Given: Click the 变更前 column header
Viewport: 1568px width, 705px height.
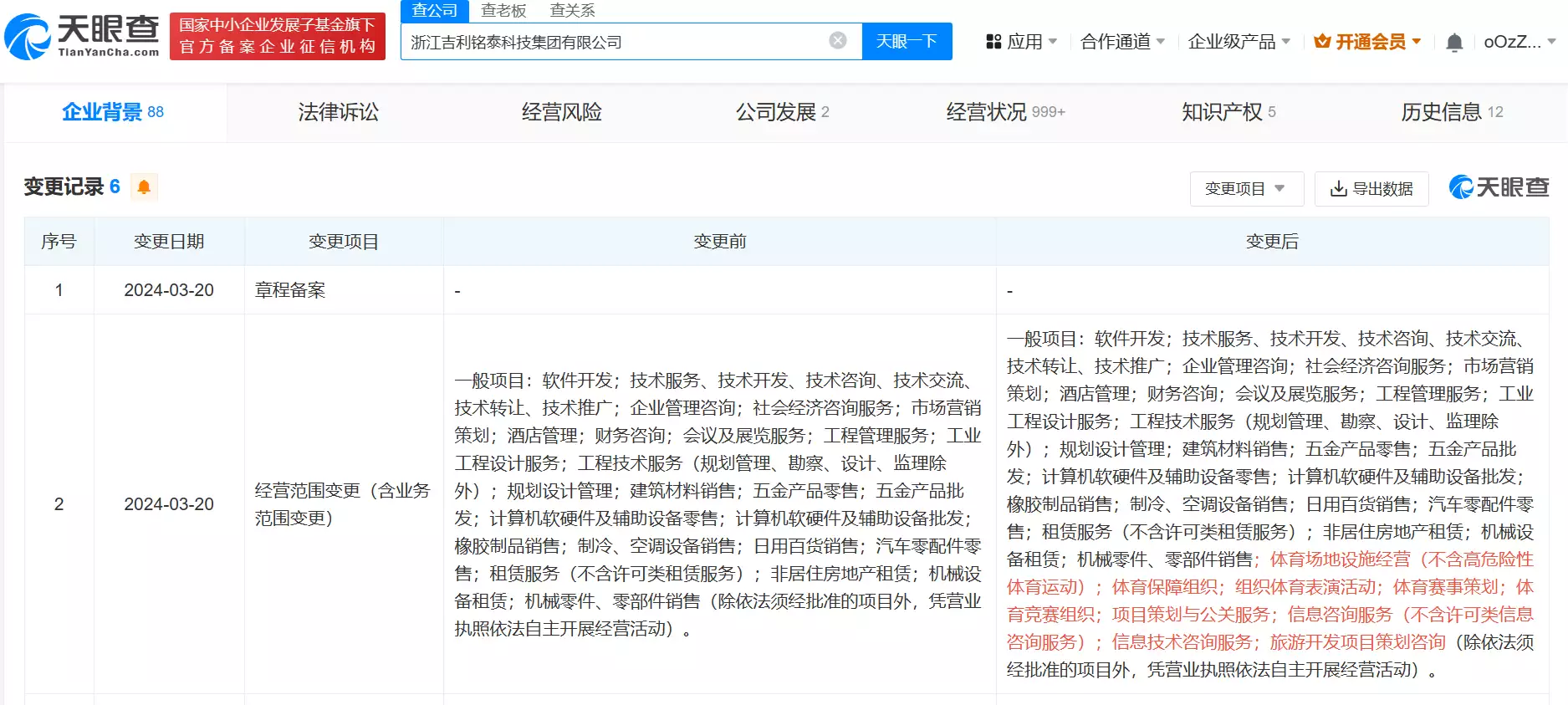Looking at the screenshot, I should pos(719,242).
